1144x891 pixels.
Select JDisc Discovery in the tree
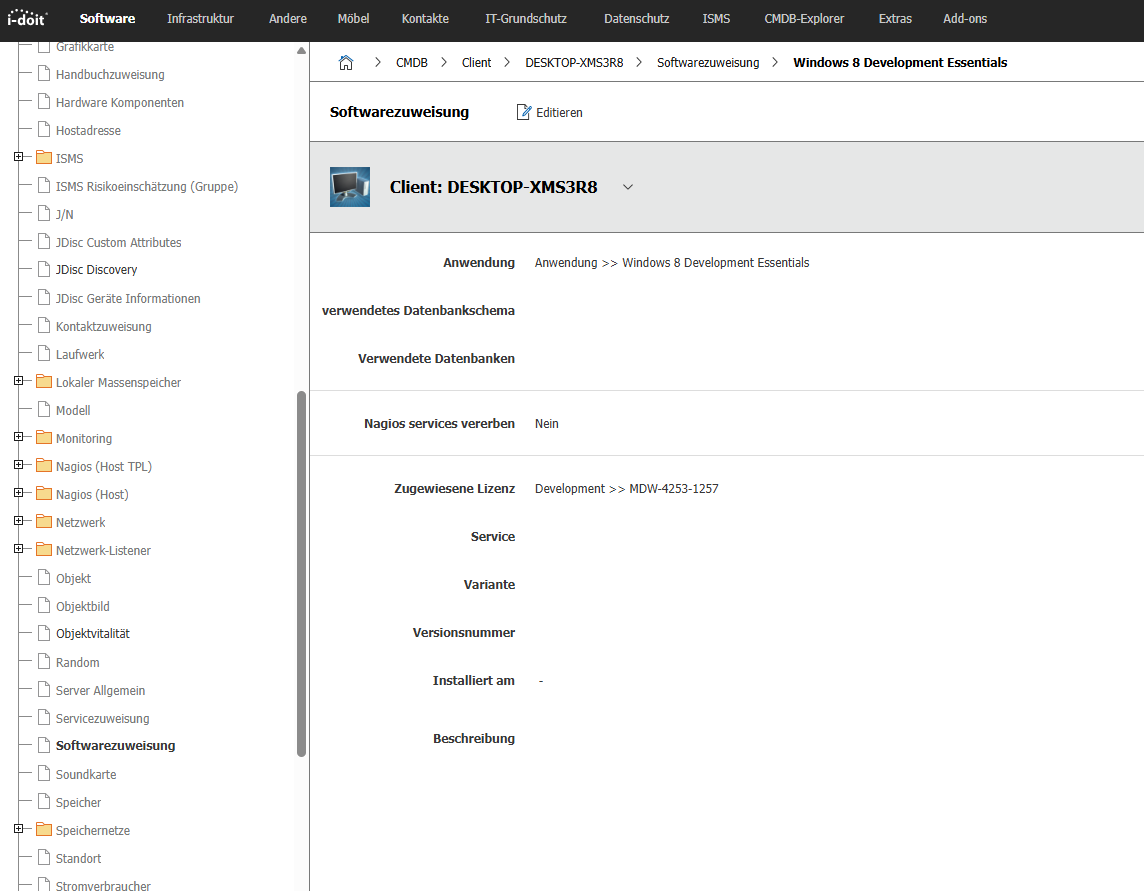[96, 270]
